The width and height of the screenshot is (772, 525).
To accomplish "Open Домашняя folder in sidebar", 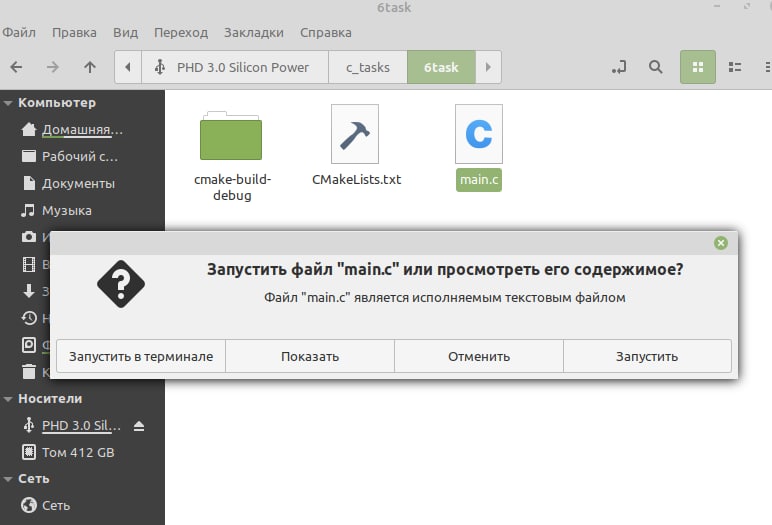I will coord(82,130).
